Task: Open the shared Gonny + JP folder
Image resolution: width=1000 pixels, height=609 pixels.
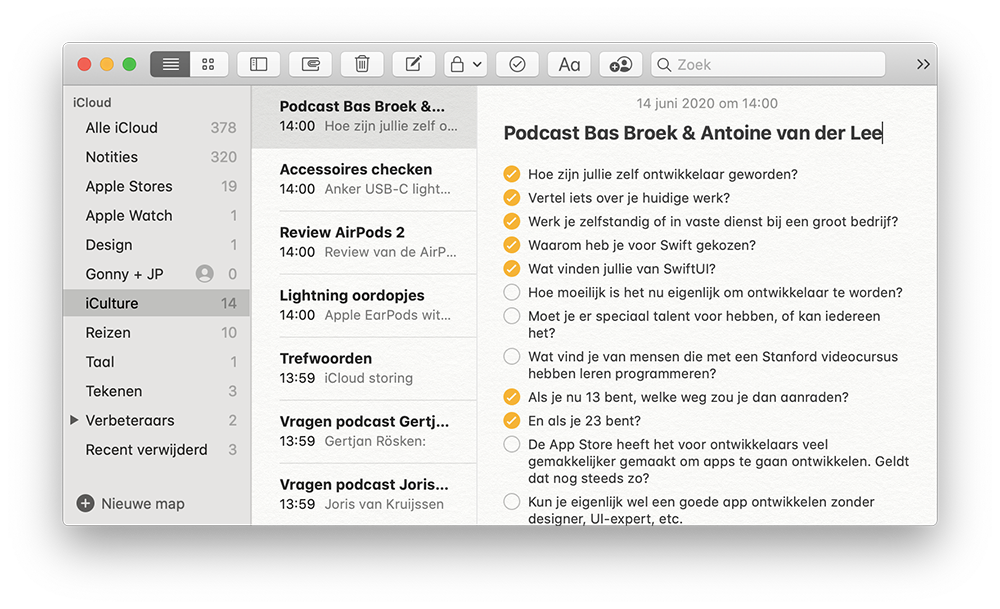Action: (x=156, y=274)
